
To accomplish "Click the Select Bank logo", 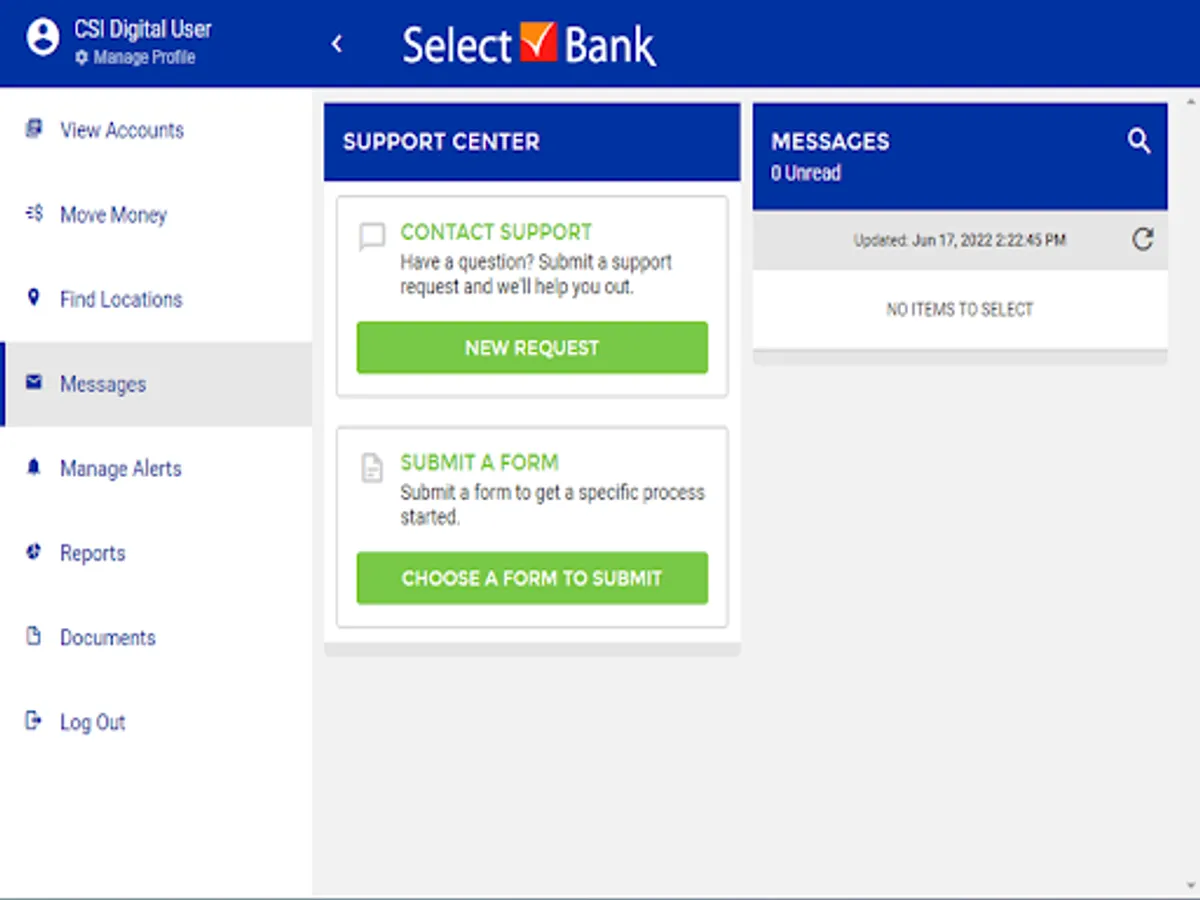I will (x=529, y=45).
